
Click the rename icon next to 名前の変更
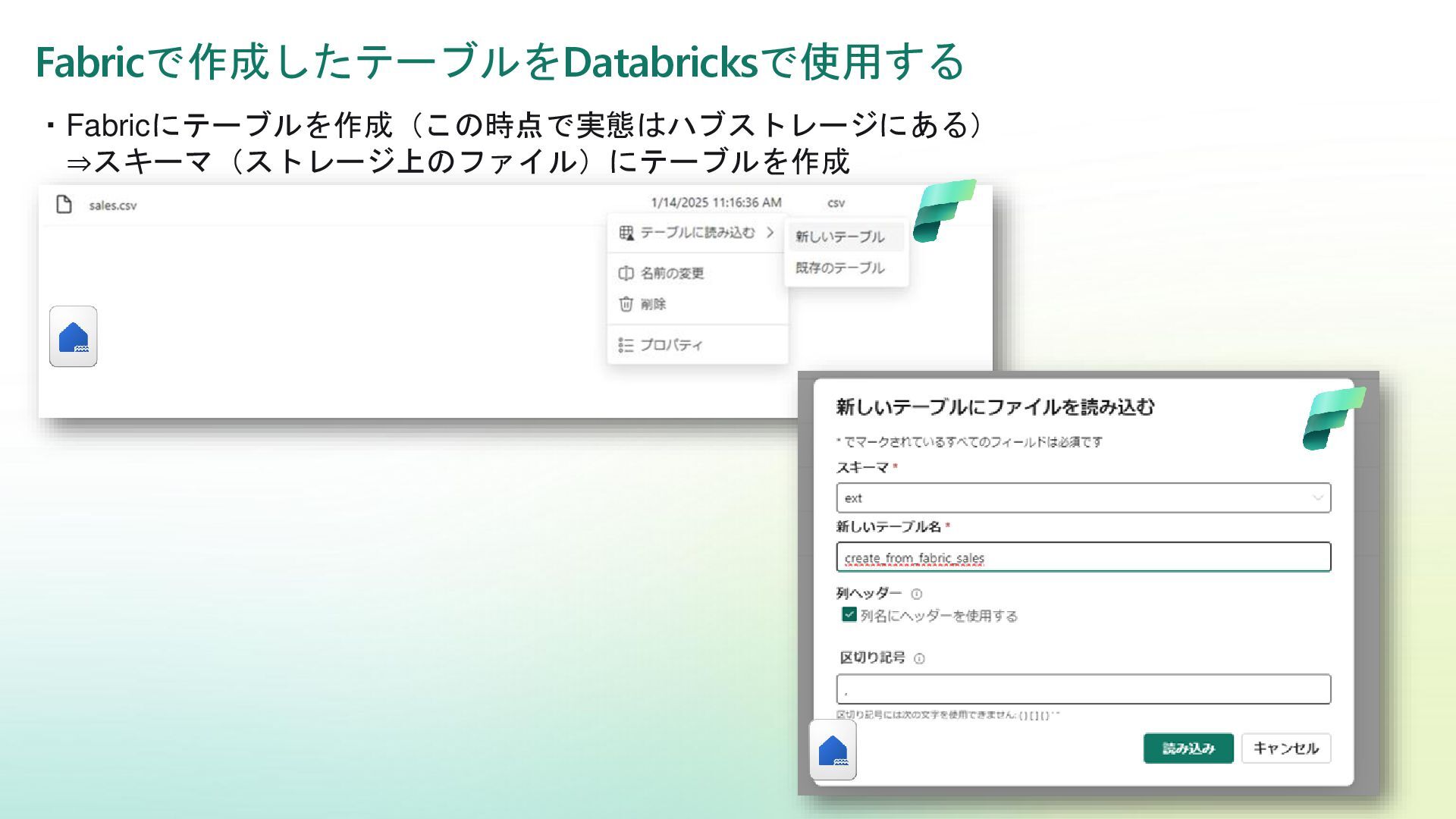626,273
